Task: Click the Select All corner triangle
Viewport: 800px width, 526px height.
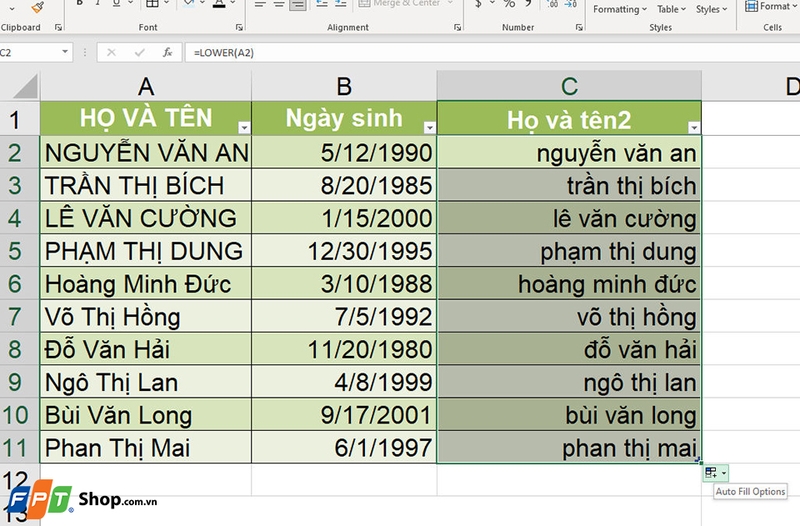Action: (26, 86)
